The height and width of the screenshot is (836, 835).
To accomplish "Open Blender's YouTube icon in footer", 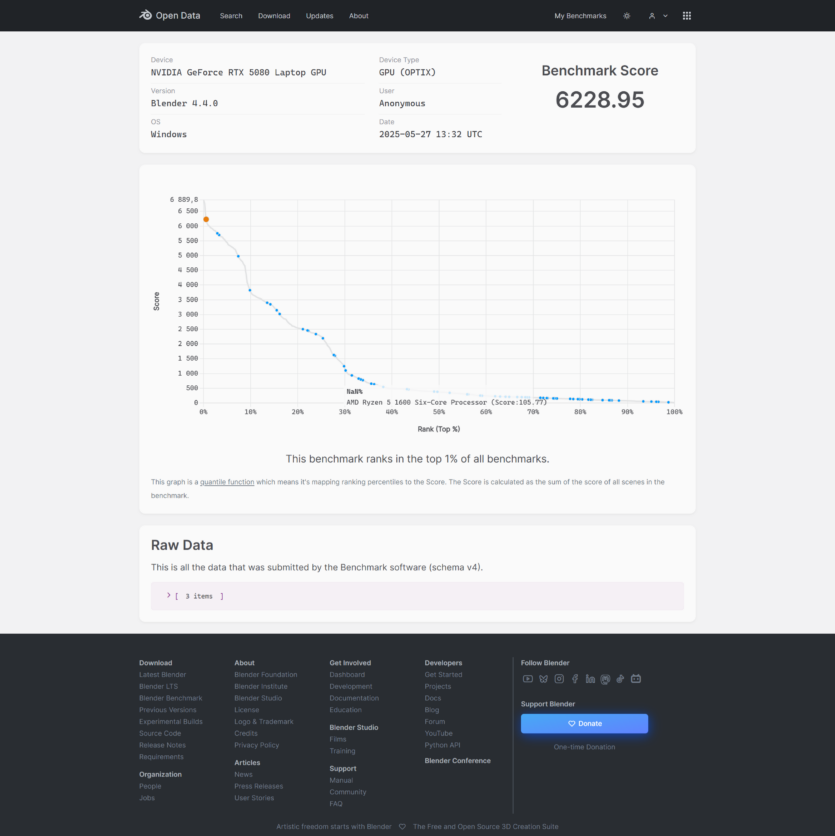I will (527, 679).
